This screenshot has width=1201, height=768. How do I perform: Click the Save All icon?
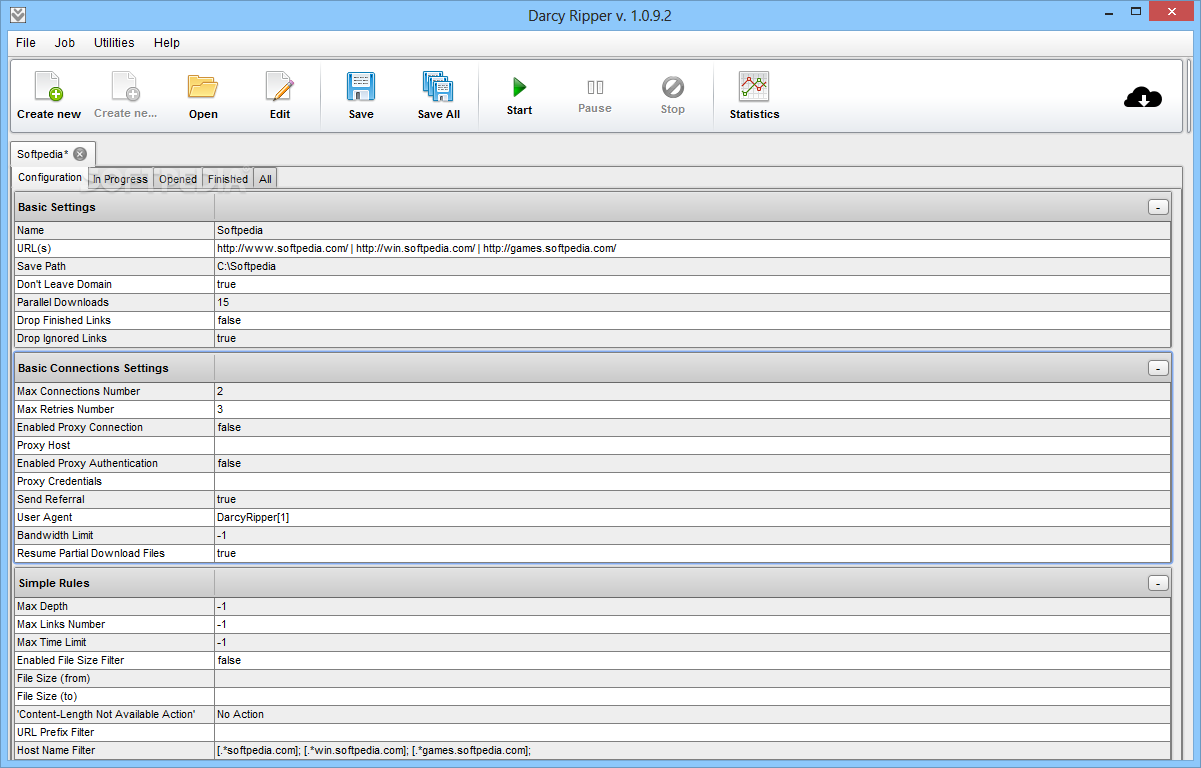click(439, 87)
